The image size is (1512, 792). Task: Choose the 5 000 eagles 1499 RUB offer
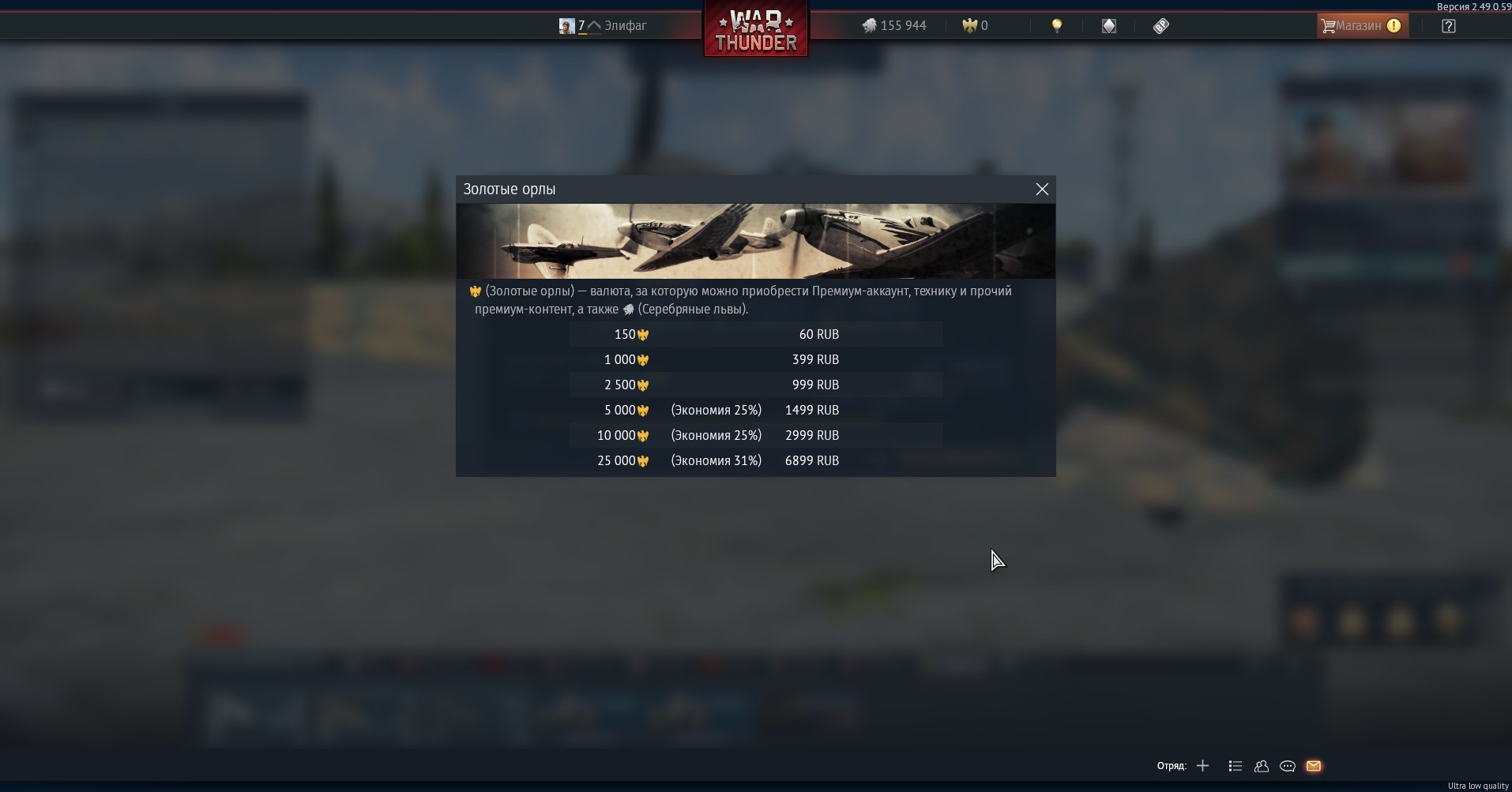[756, 410]
